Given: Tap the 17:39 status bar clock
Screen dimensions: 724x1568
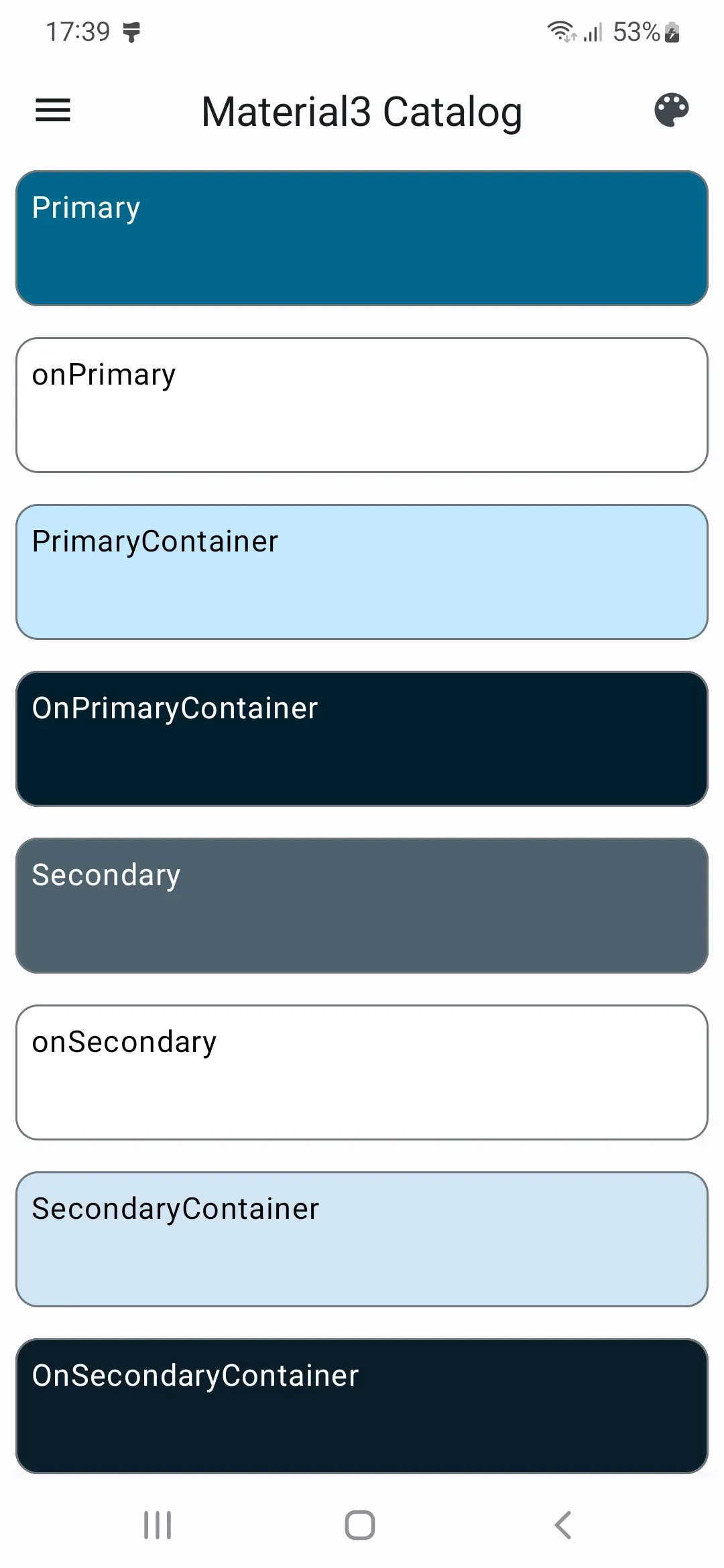Looking at the screenshot, I should (x=78, y=31).
